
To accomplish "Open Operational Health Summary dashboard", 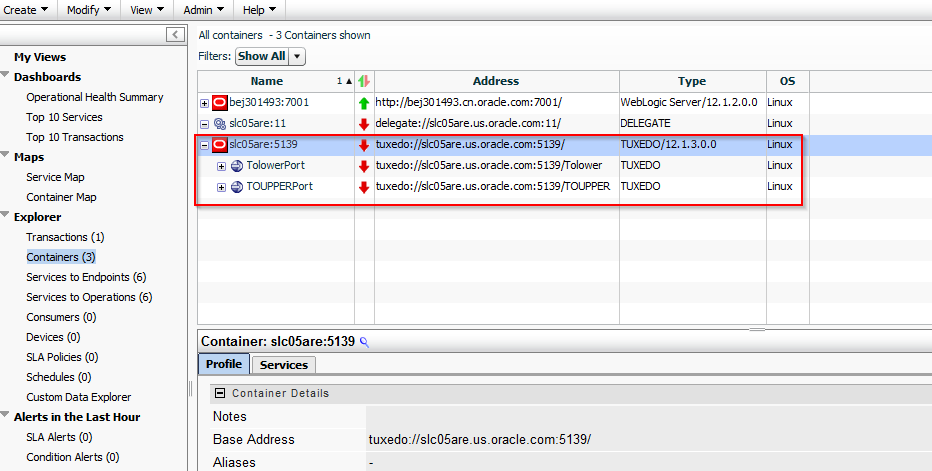I will click(95, 97).
